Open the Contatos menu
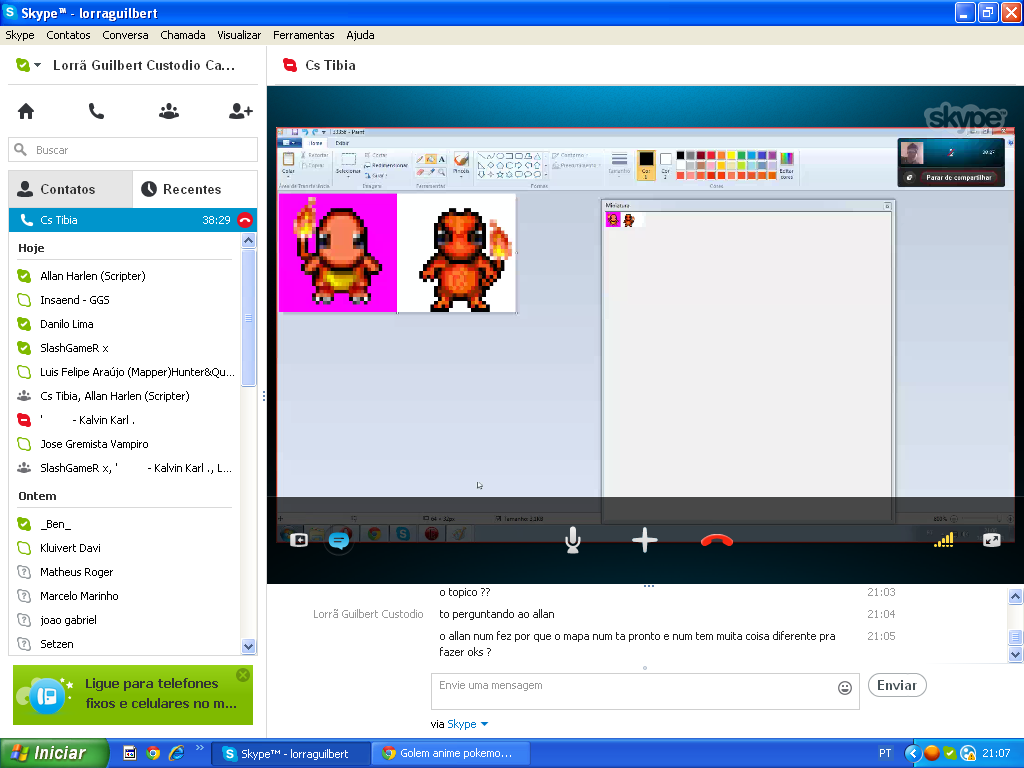This screenshot has height=768, width=1024. click(68, 35)
